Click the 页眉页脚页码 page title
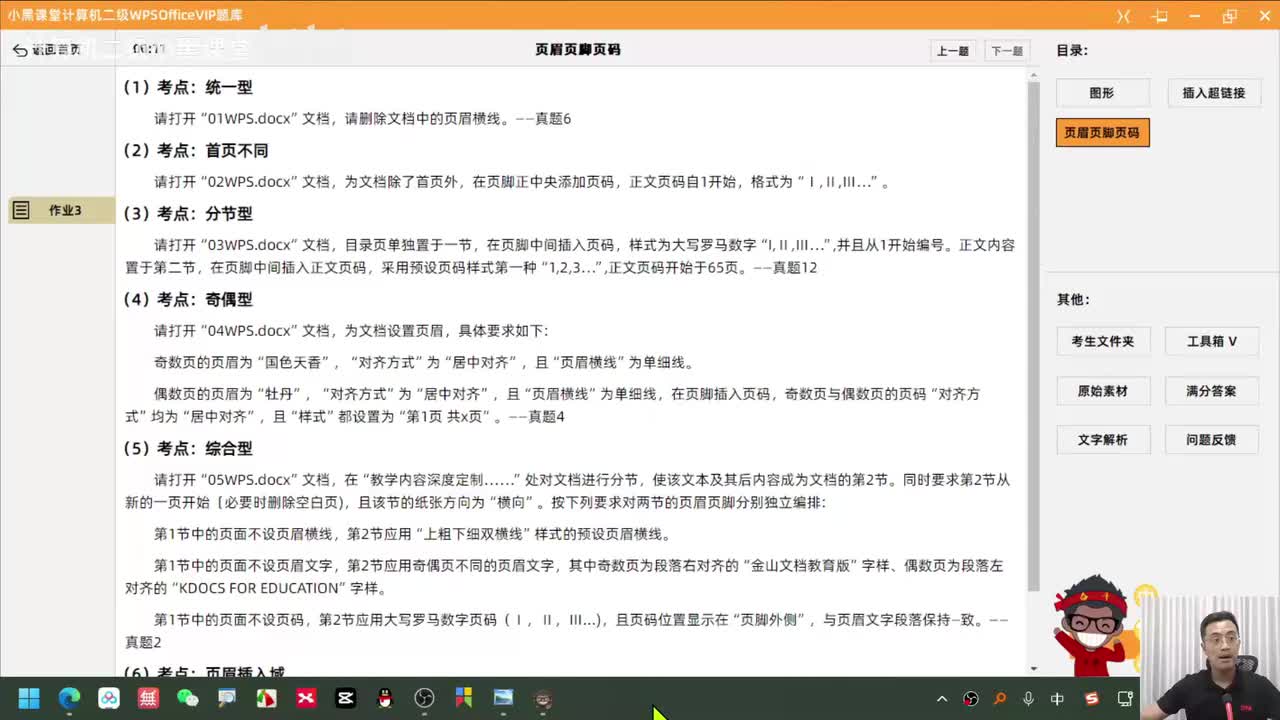Viewport: 1280px width, 720px height. pos(578,49)
